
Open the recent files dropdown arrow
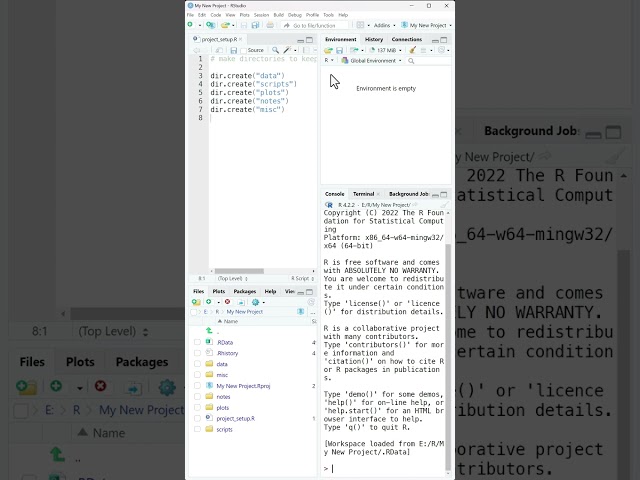pos(233,25)
